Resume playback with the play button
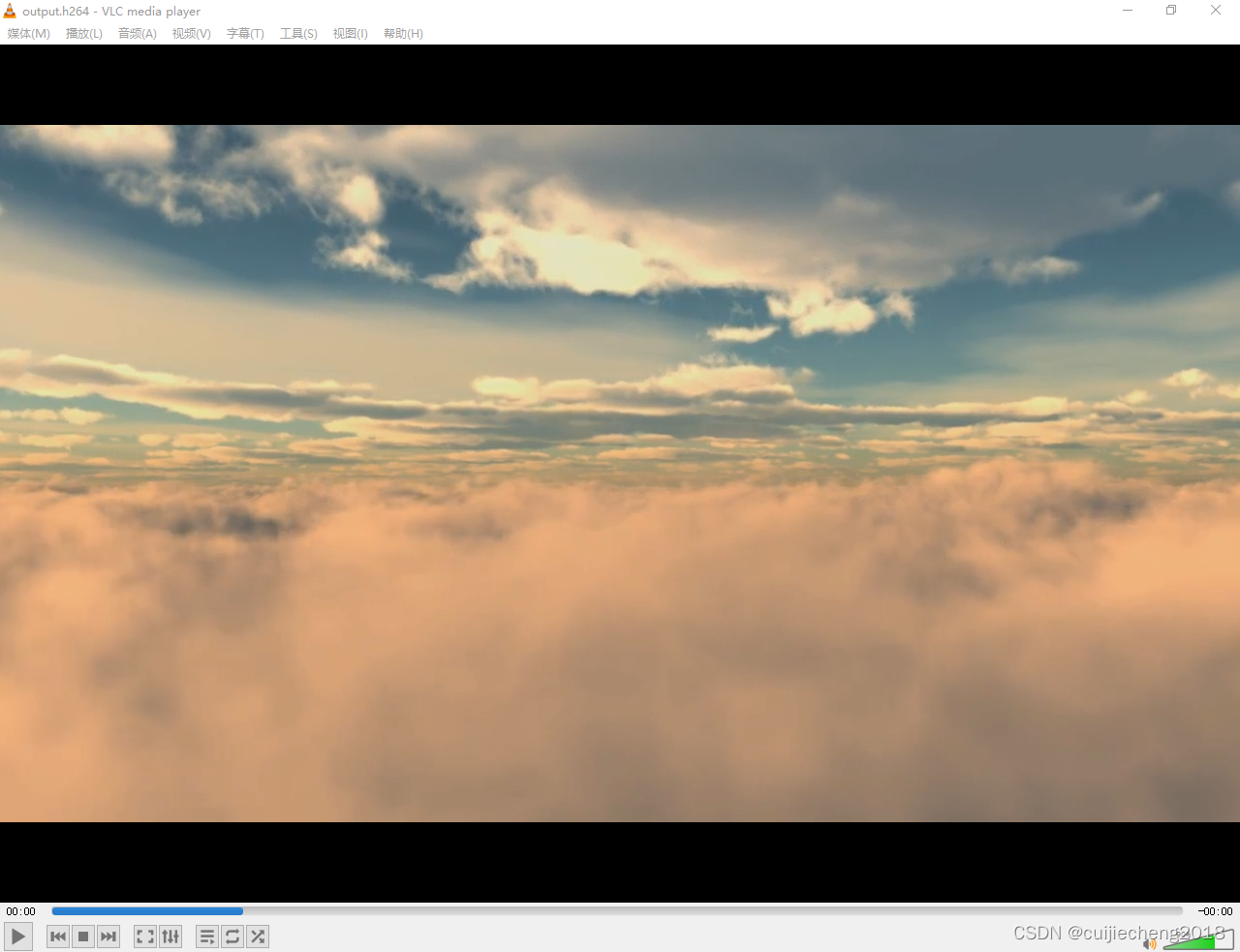This screenshot has width=1240, height=952. [17, 936]
